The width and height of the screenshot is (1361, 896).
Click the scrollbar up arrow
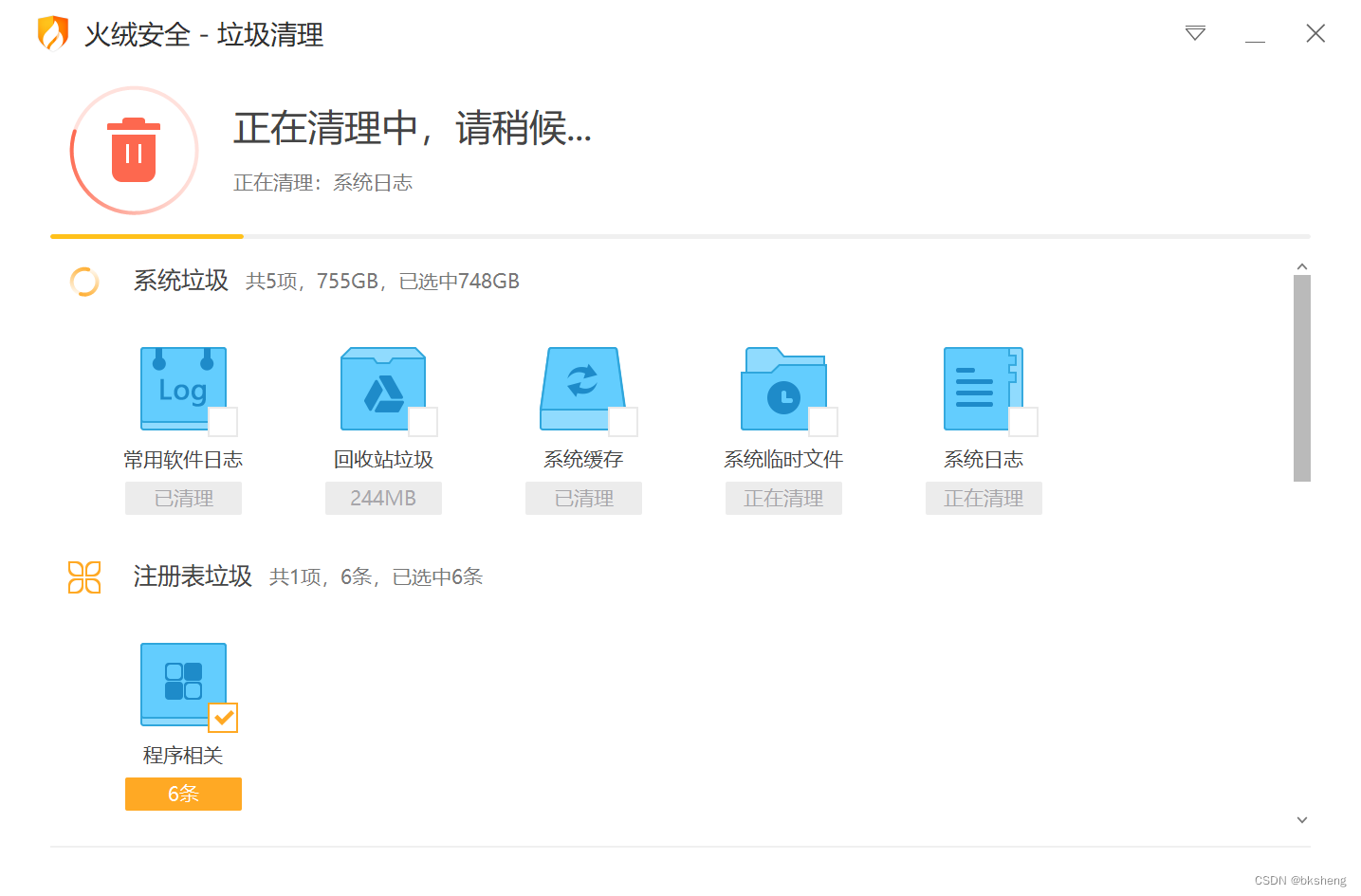[x=1302, y=266]
